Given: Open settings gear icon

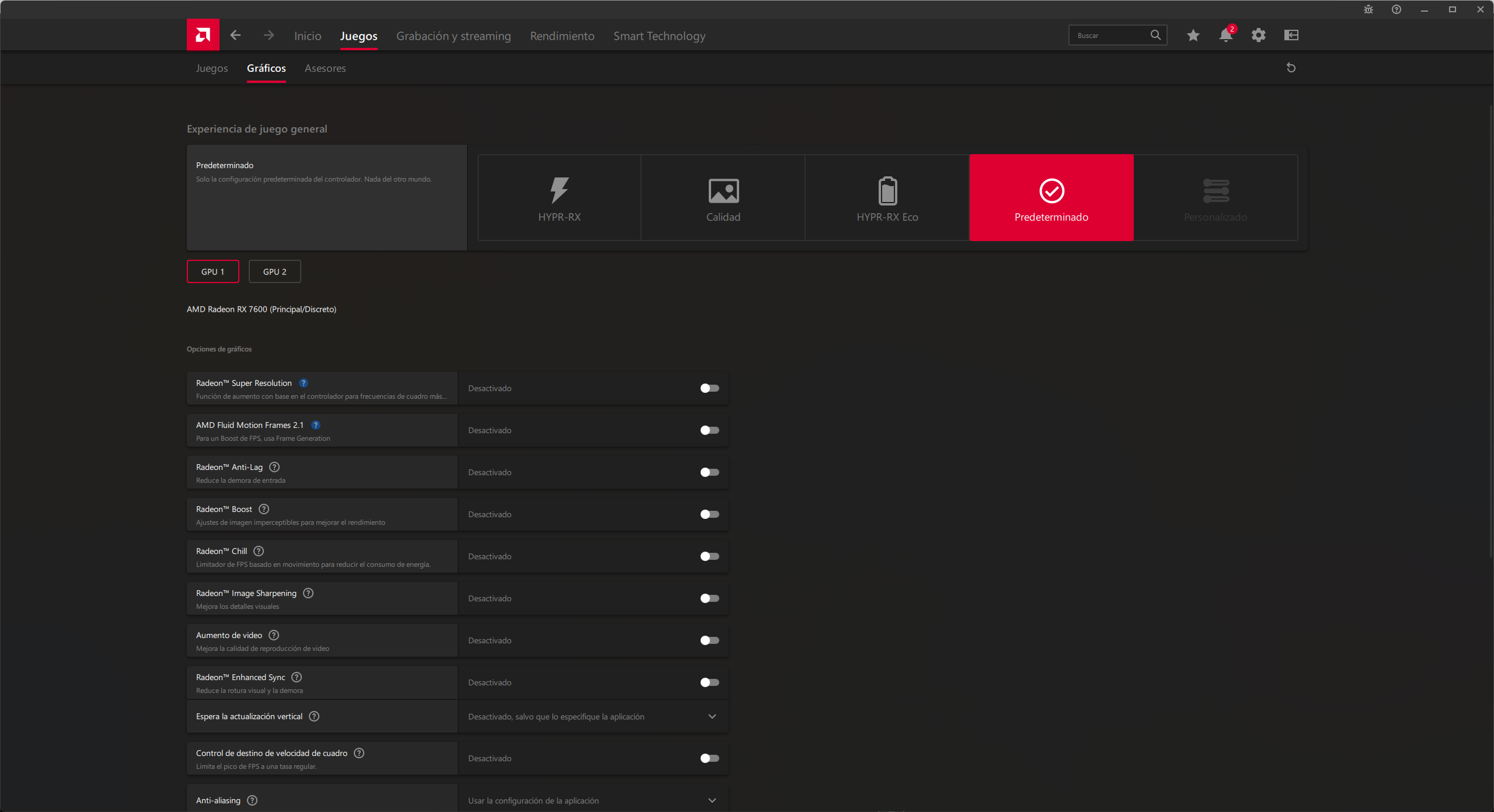Looking at the screenshot, I should tap(1259, 36).
